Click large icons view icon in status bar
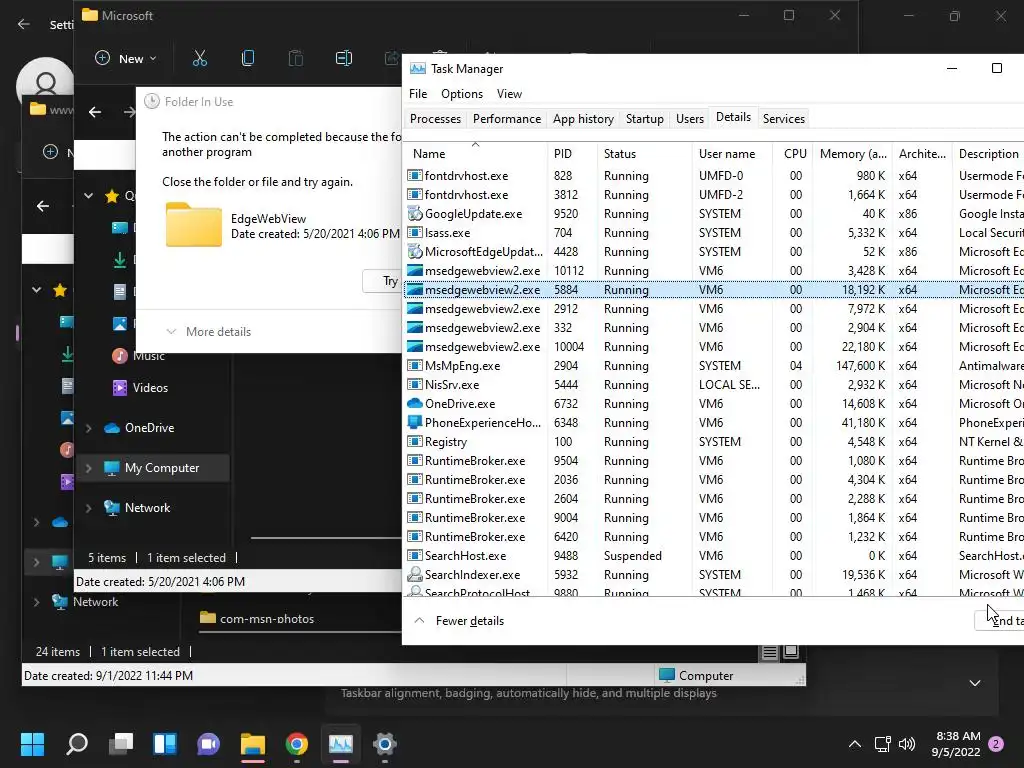The height and width of the screenshot is (768, 1024). point(791,652)
